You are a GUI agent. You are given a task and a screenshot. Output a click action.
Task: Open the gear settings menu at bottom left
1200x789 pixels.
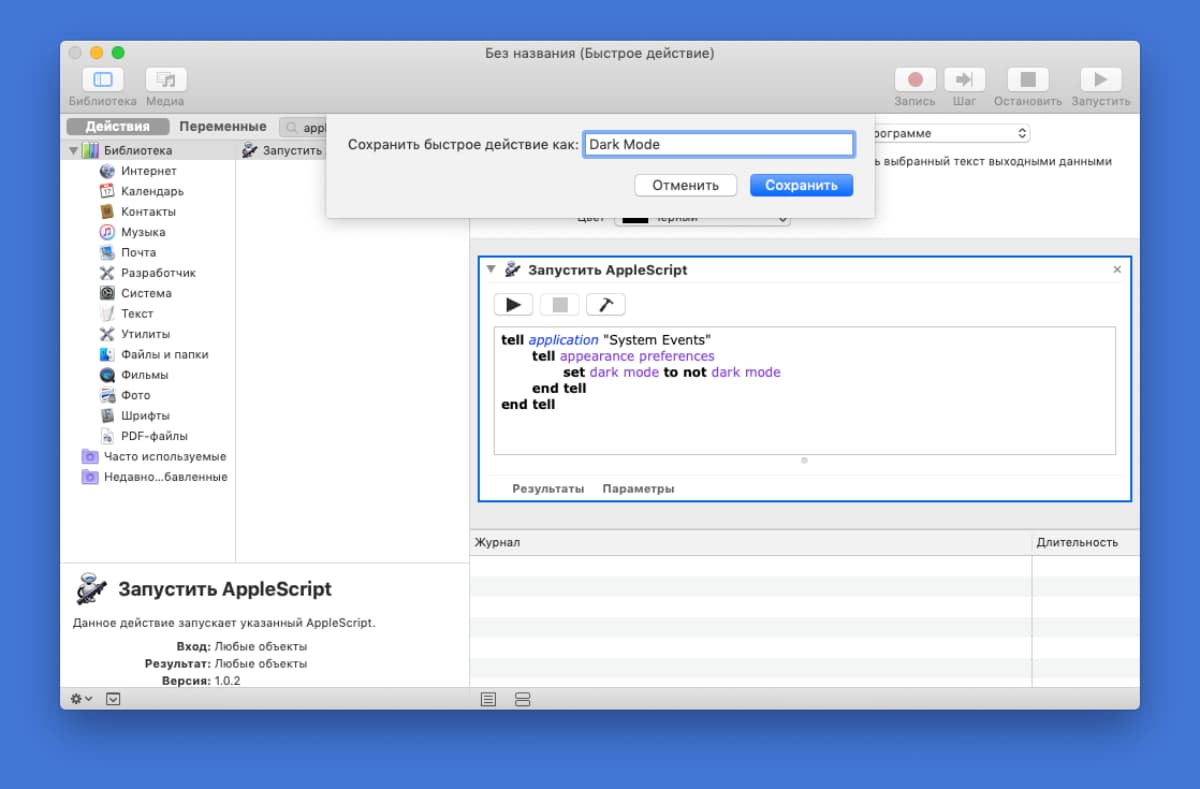81,699
